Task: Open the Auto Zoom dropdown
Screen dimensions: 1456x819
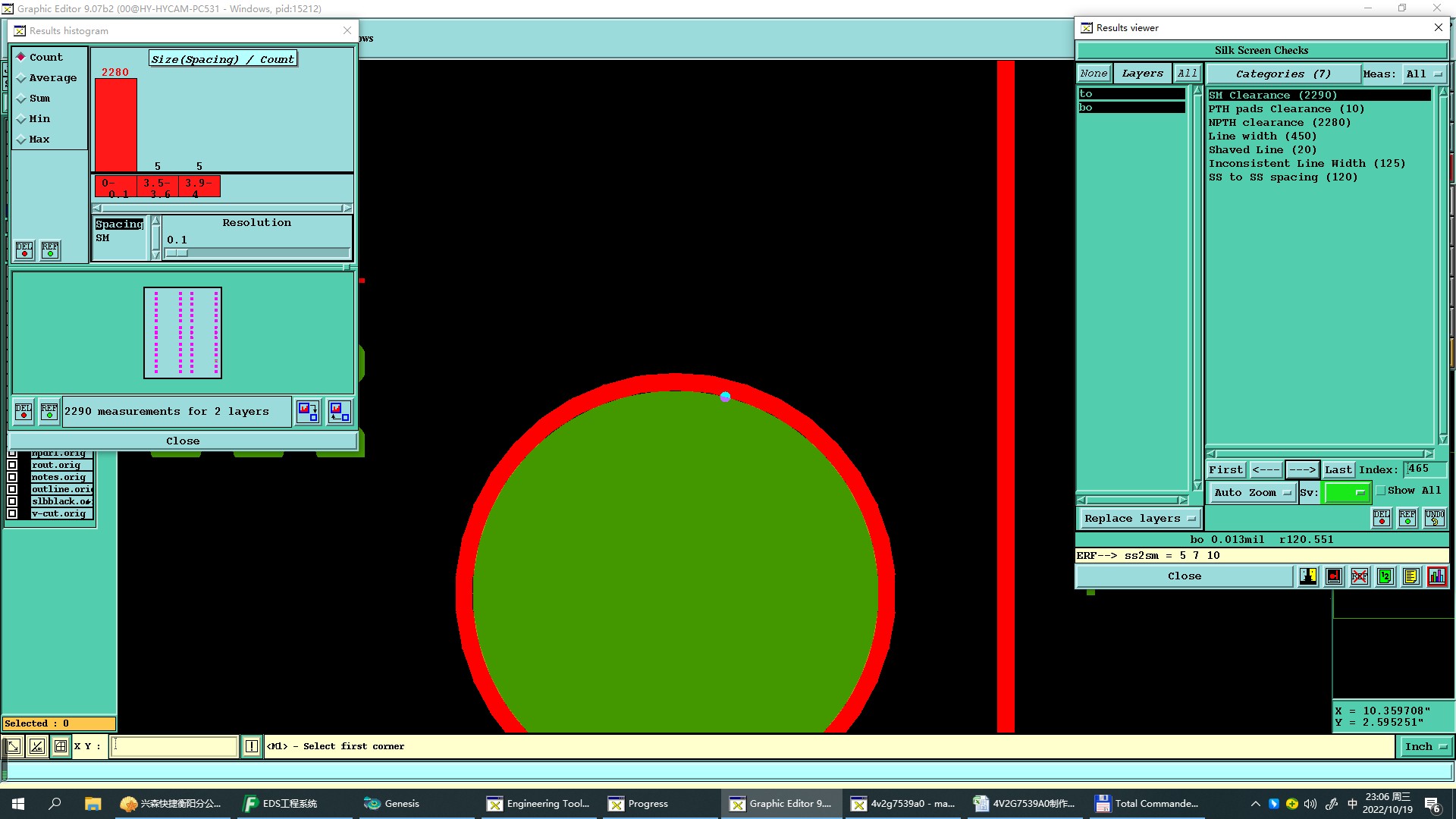Action: click(1251, 493)
